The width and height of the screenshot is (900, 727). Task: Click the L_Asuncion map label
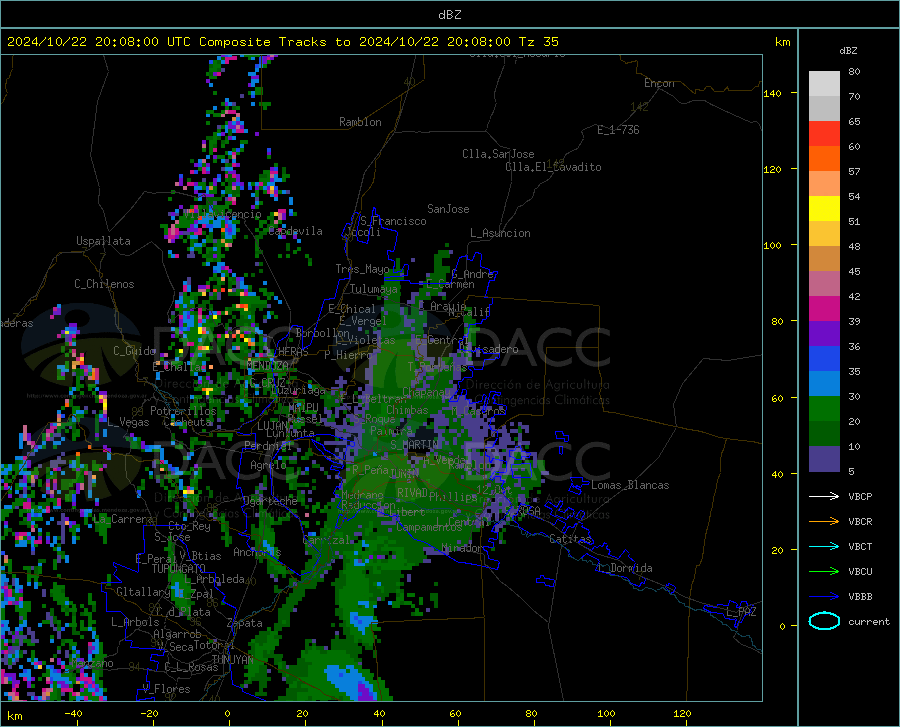pos(500,233)
